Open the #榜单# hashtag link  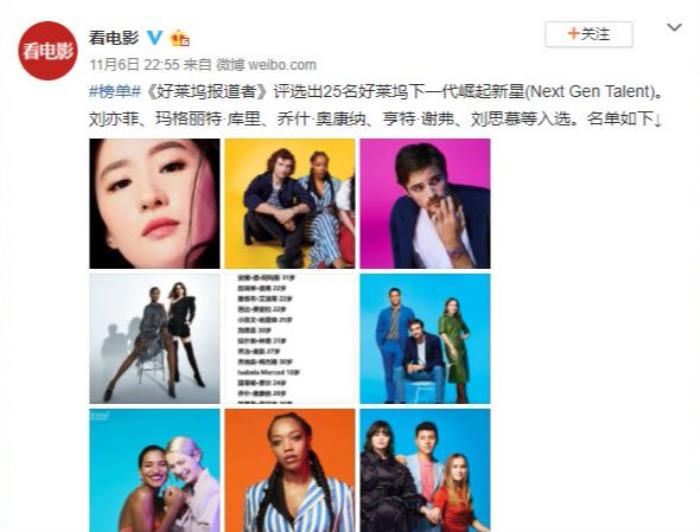click(x=115, y=91)
